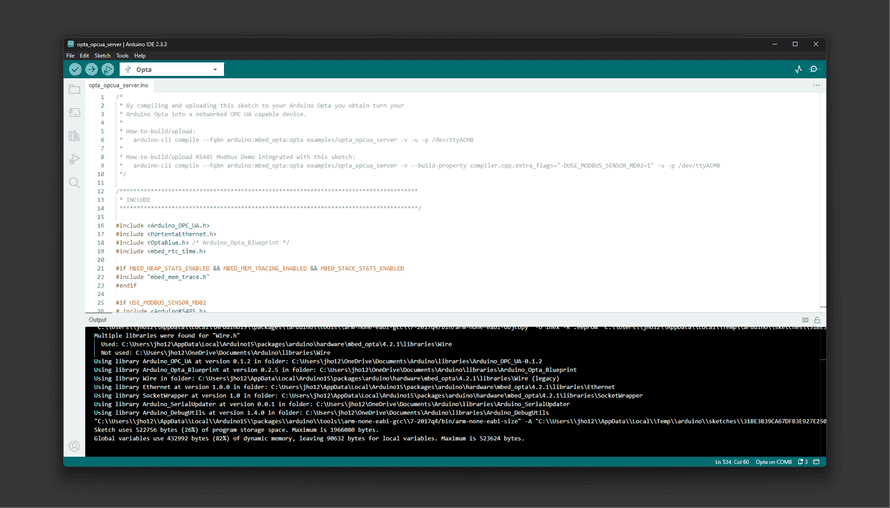890x508 pixels.
Task: Open the account profile icon in sidebar
Action: pyautogui.click(x=74, y=446)
